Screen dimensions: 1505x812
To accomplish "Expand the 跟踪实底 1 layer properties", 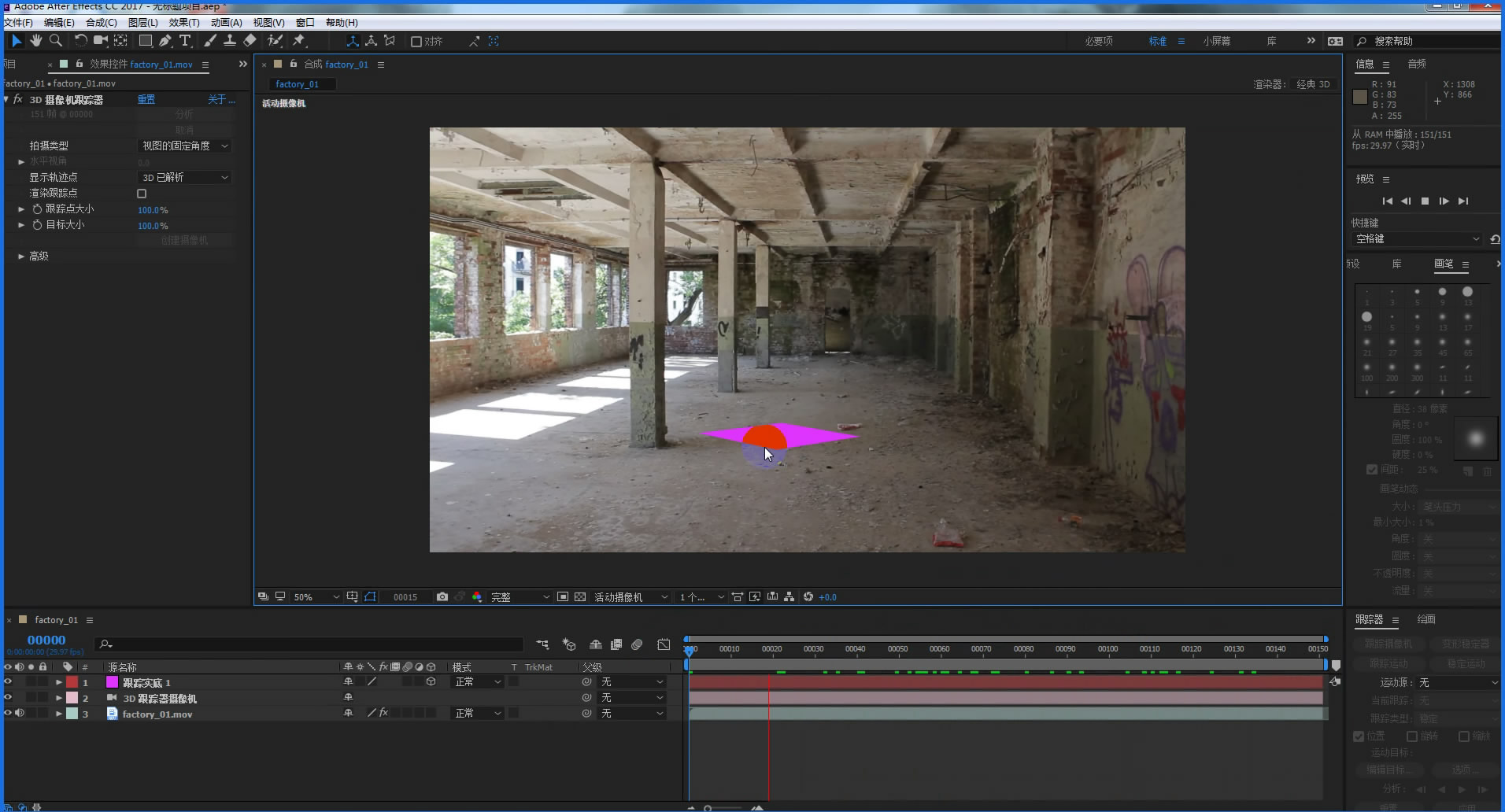I will 59,682.
